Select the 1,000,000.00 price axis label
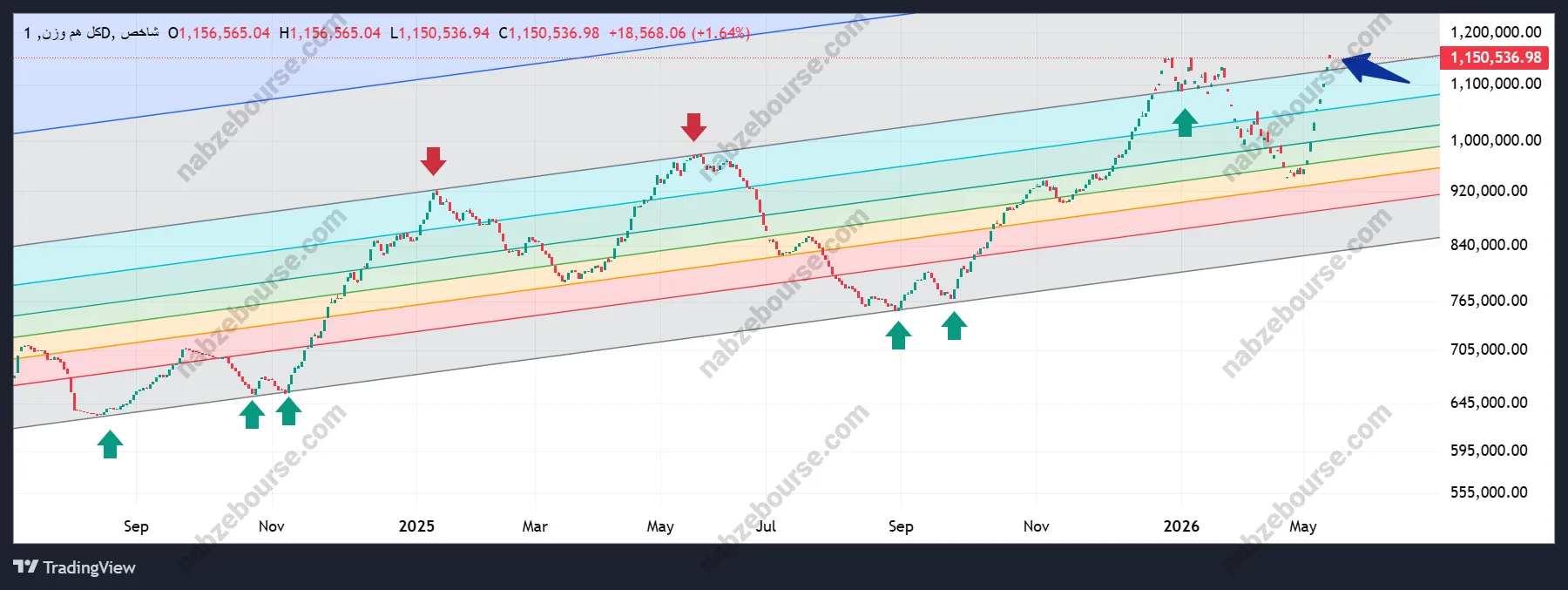Screen dimensions: 1568x590 coord(1495,140)
